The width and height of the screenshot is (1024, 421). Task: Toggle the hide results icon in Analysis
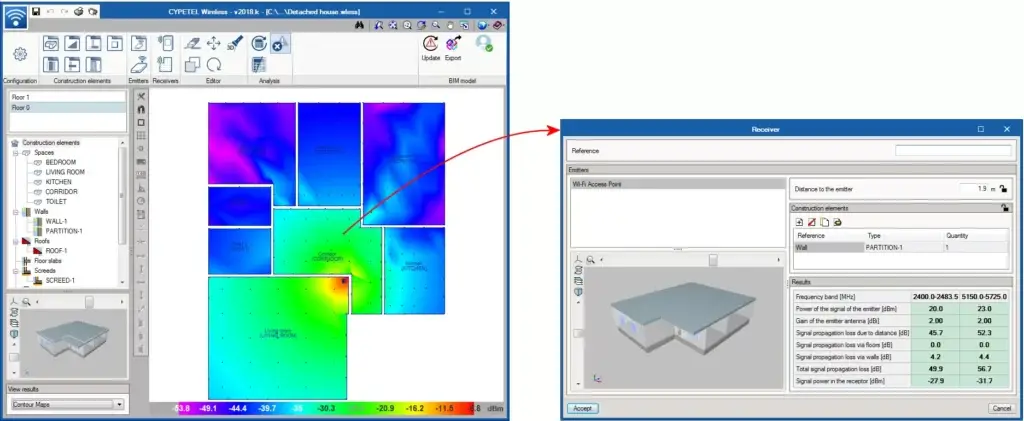click(x=280, y=44)
